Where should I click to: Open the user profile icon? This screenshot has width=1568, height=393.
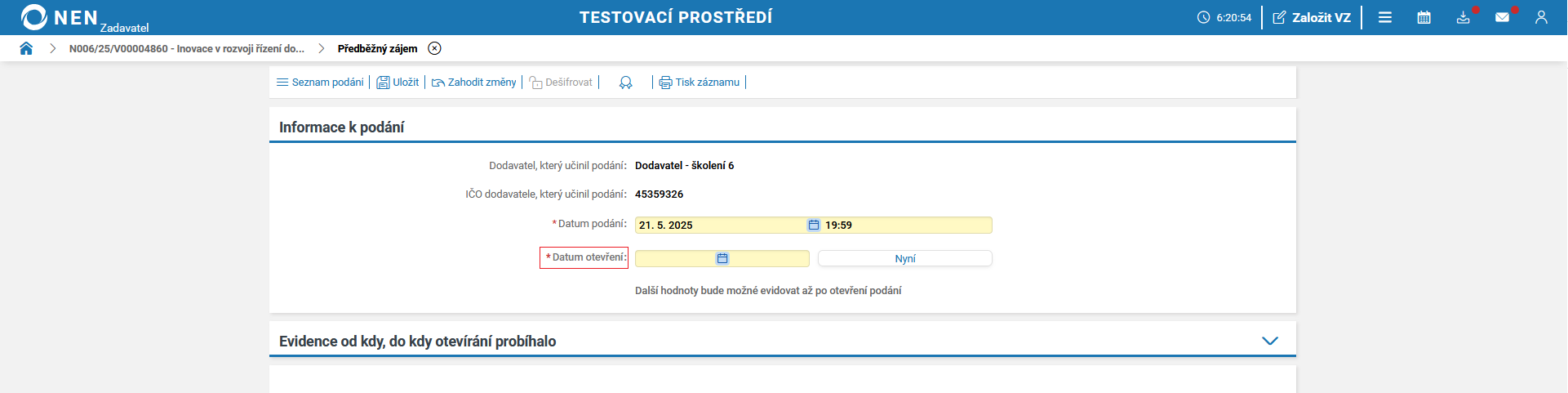(x=1541, y=17)
